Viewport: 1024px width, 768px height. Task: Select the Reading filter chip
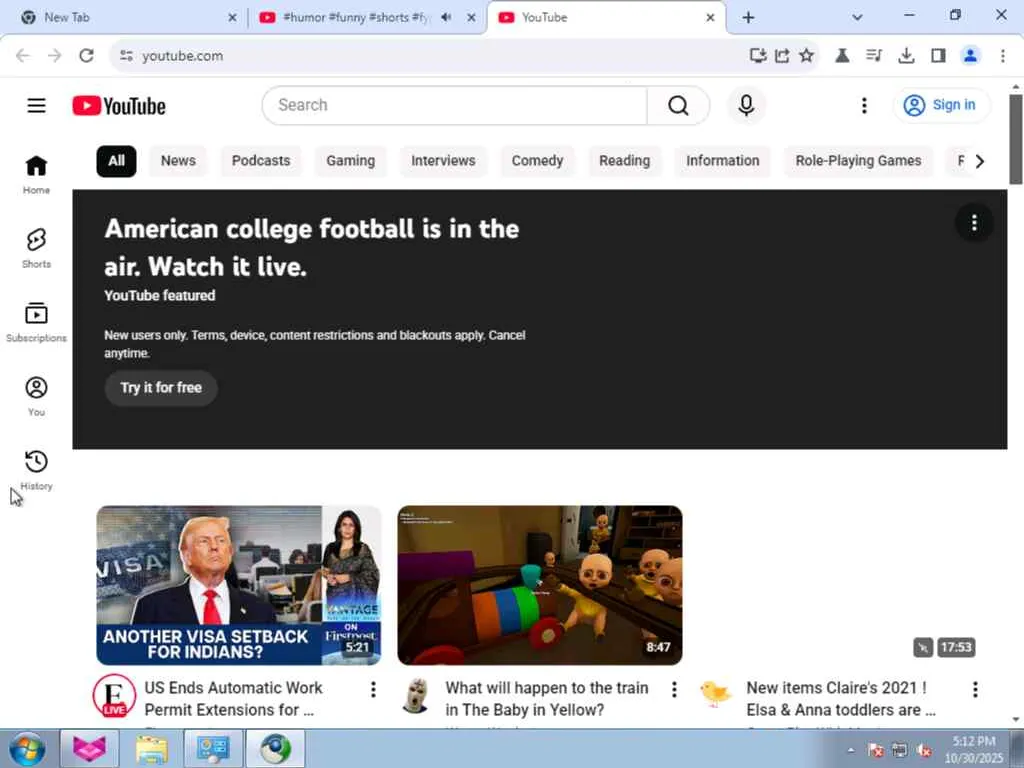[624, 161]
